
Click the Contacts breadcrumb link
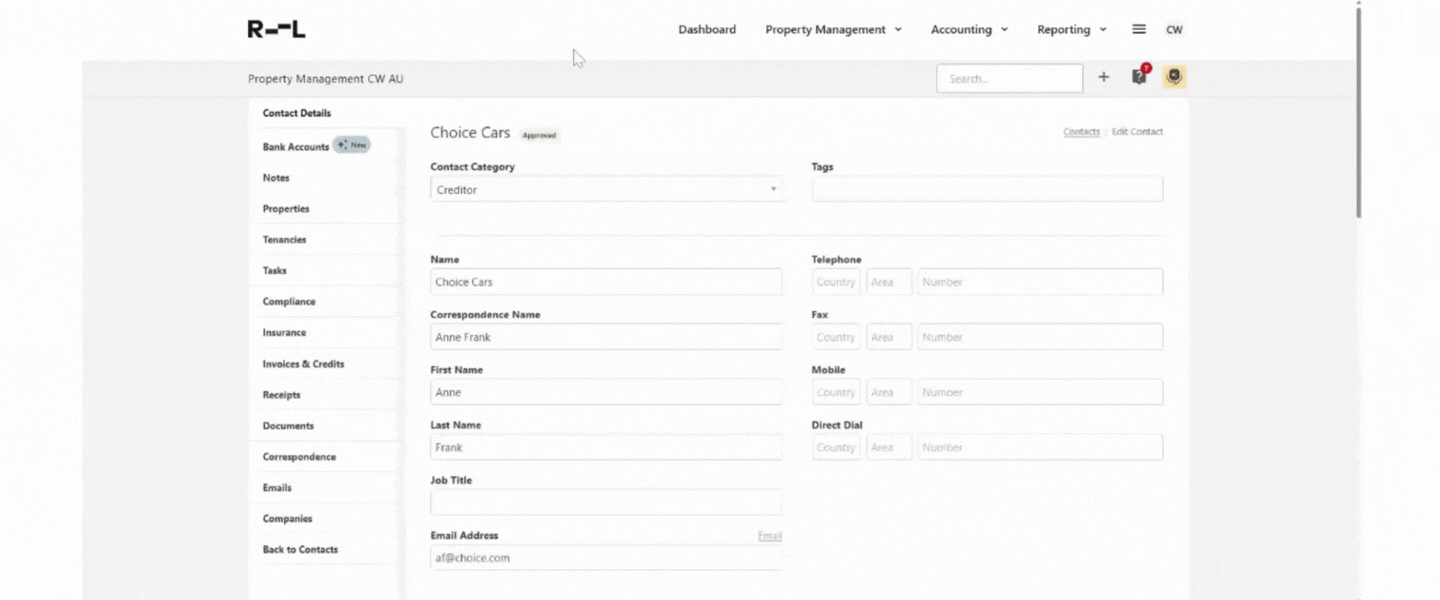(1081, 132)
